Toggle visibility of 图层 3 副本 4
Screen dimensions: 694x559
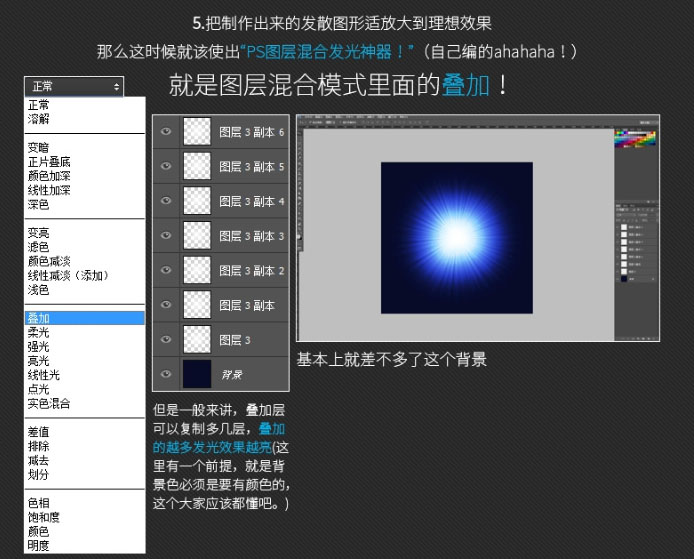pos(166,200)
